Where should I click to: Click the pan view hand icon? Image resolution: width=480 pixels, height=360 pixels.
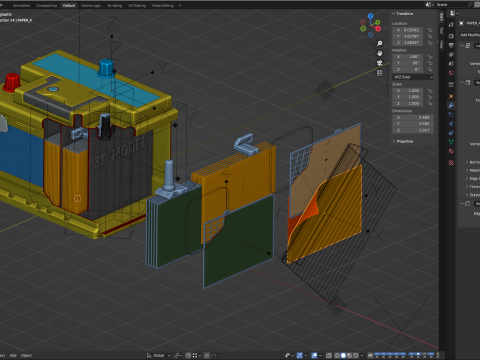(x=379, y=53)
